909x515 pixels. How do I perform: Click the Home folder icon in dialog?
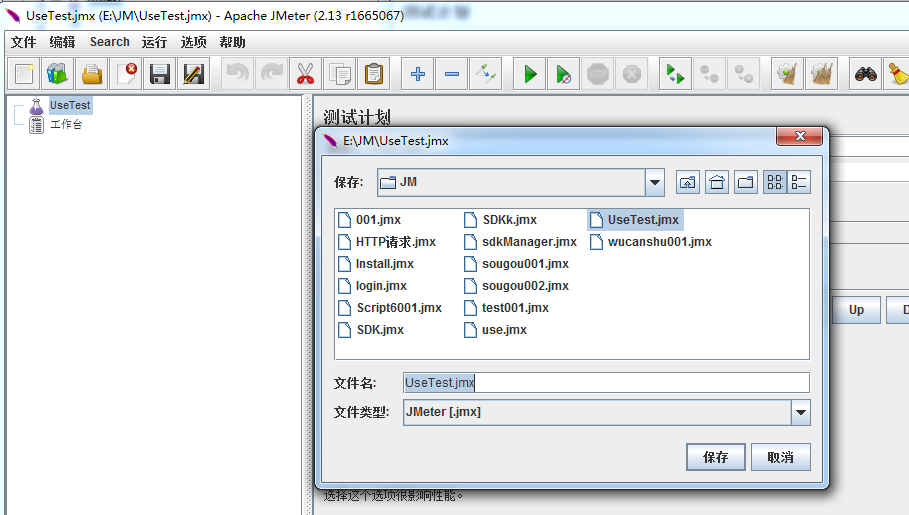(x=717, y=183)
